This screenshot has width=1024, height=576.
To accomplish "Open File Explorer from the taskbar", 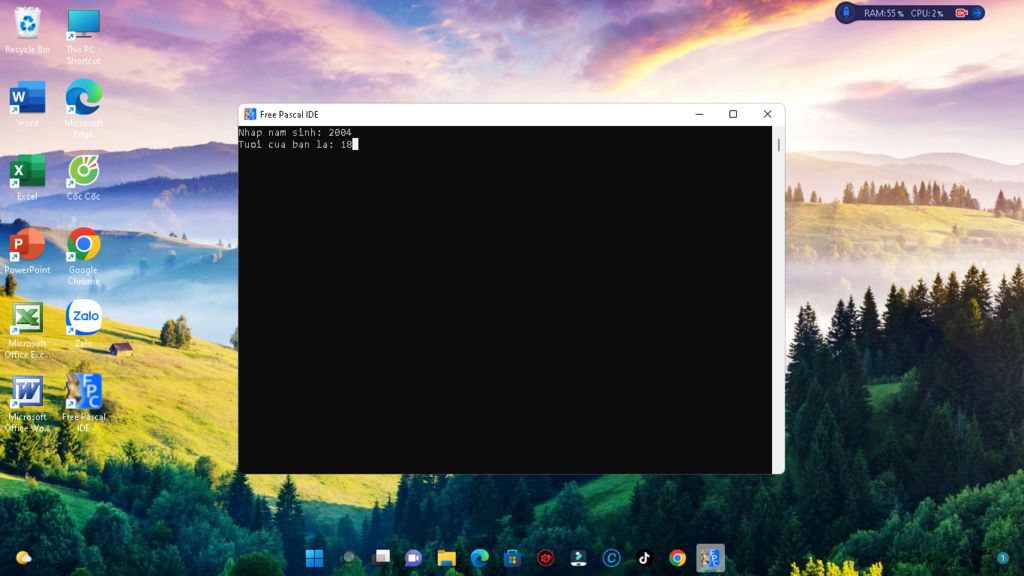I will pyautogui.click(x=447, y=558).
